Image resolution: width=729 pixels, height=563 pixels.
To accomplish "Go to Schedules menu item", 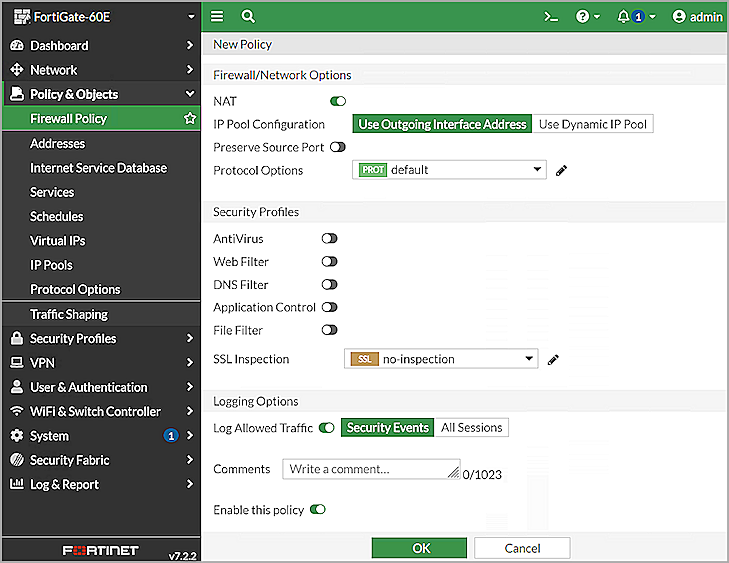I will (57, 216).
